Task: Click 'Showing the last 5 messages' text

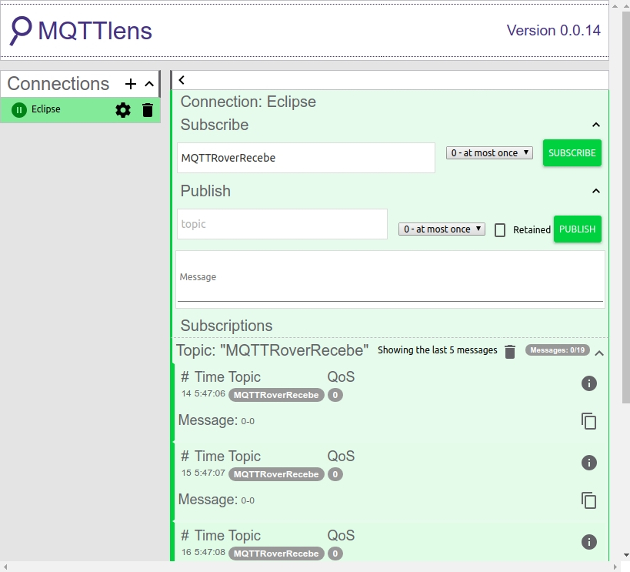Action: pyautogui.click(x=437, y=350)
